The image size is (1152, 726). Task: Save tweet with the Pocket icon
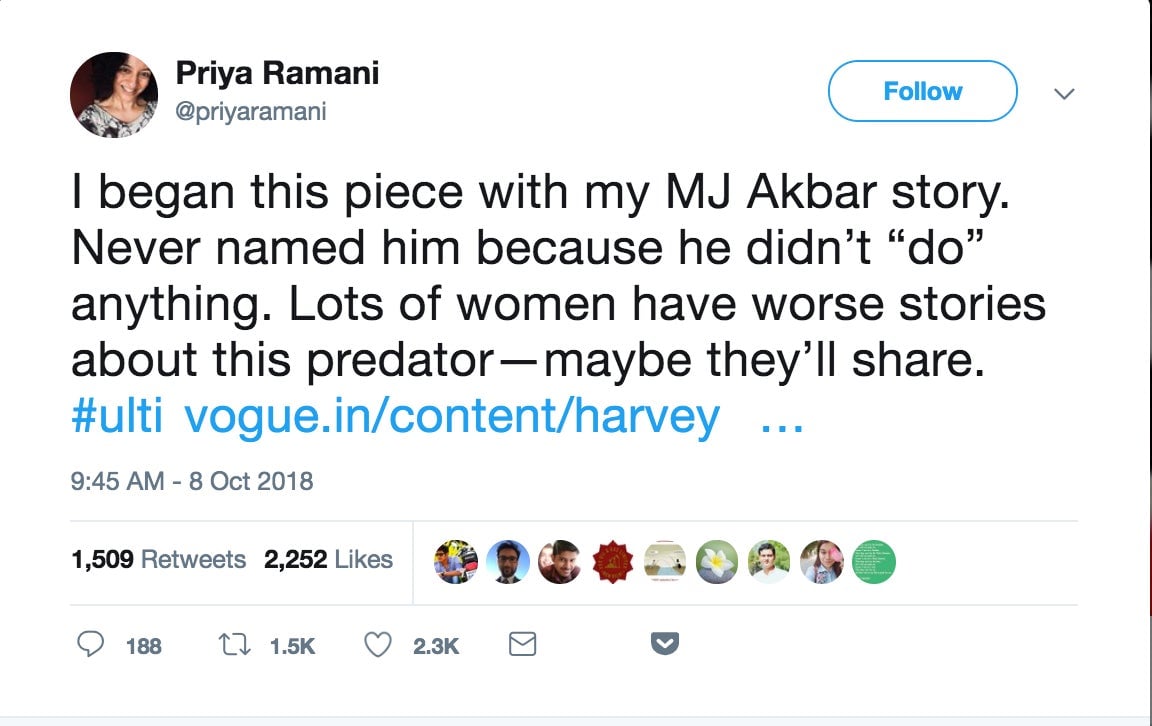665,644
